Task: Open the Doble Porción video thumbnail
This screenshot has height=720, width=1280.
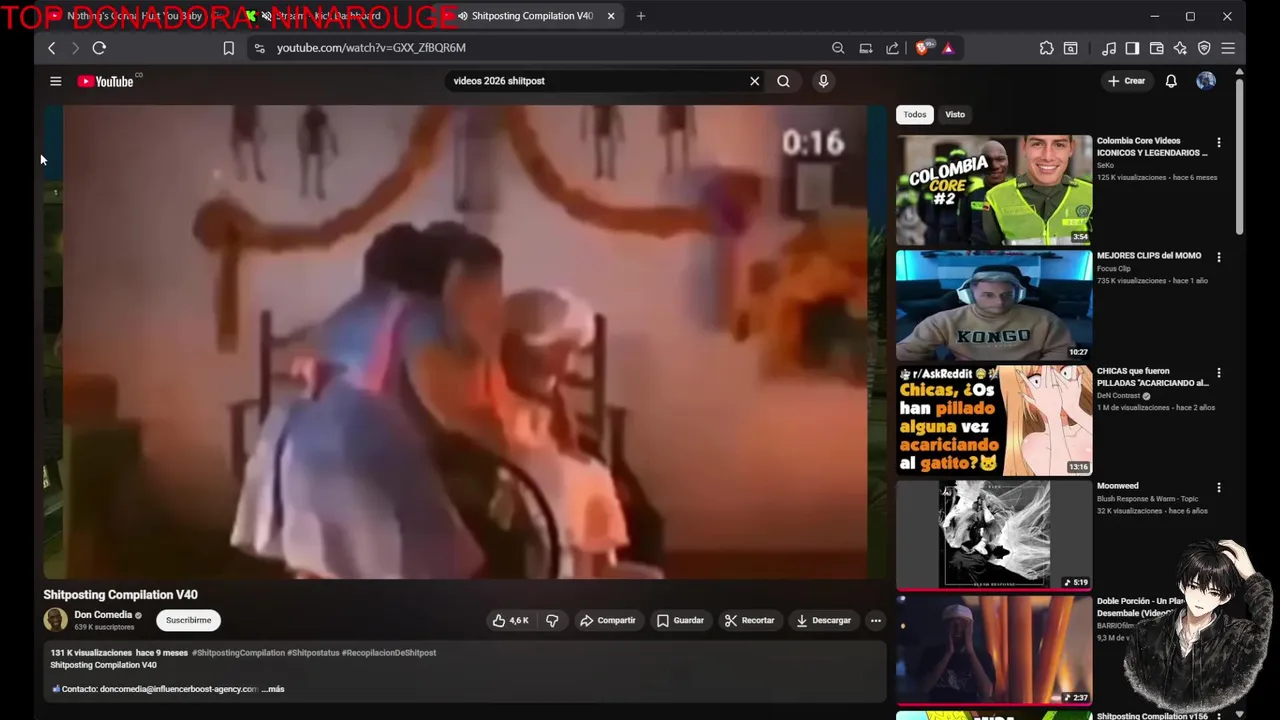Action: [994, 650]
